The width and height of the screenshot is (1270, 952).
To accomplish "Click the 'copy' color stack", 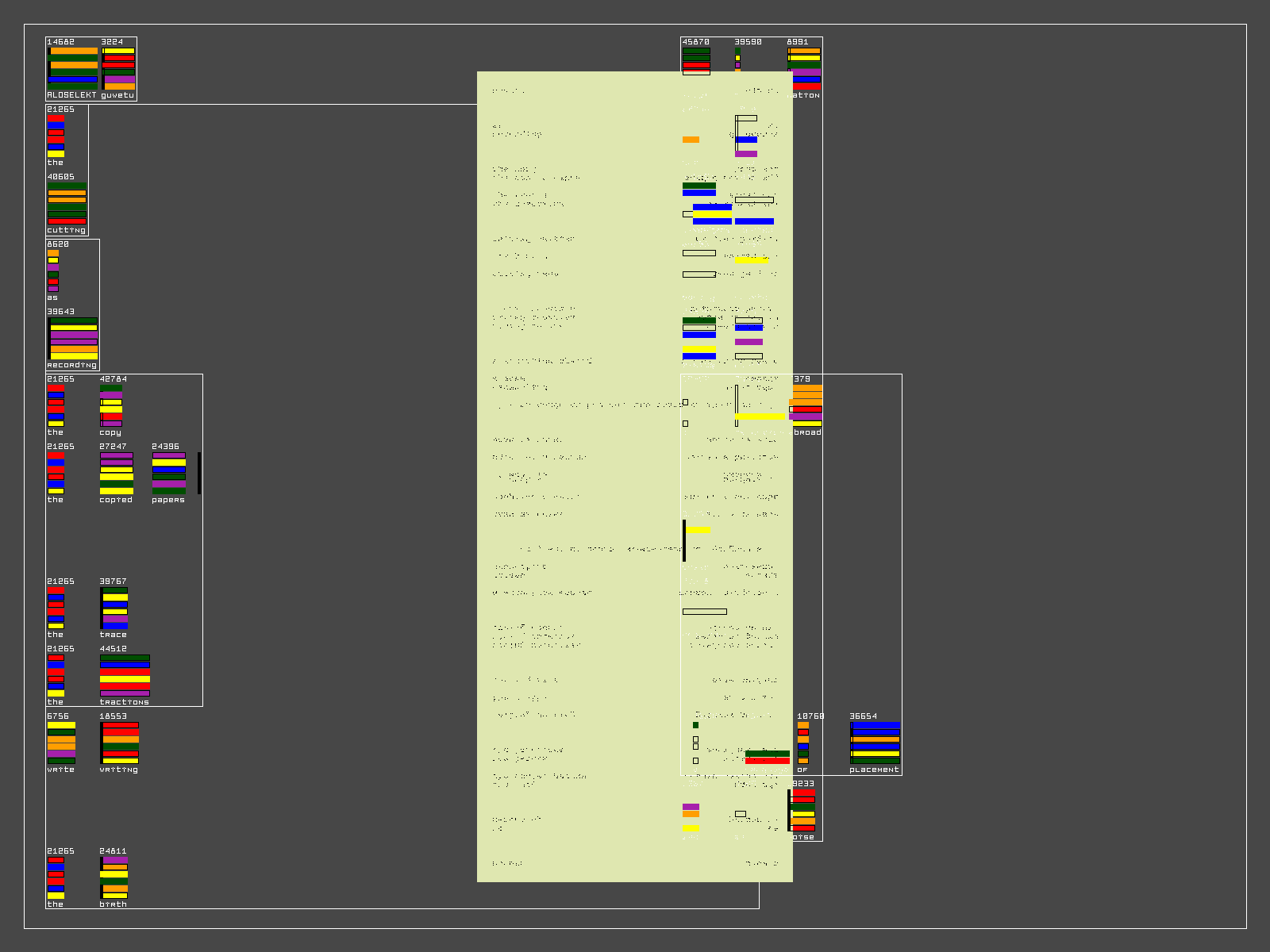I will [x=111, y=405].
